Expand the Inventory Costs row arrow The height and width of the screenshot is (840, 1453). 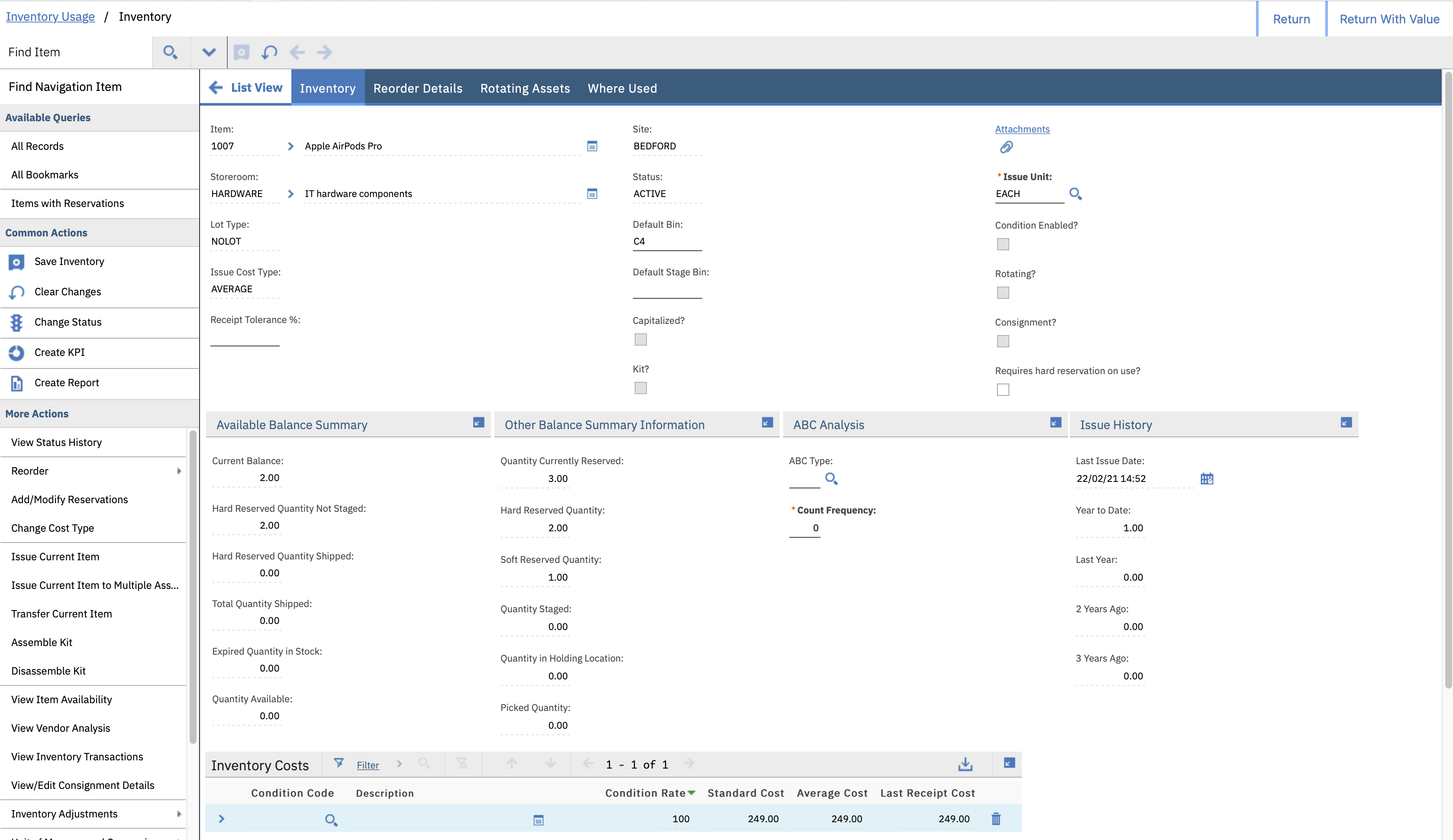221,819
